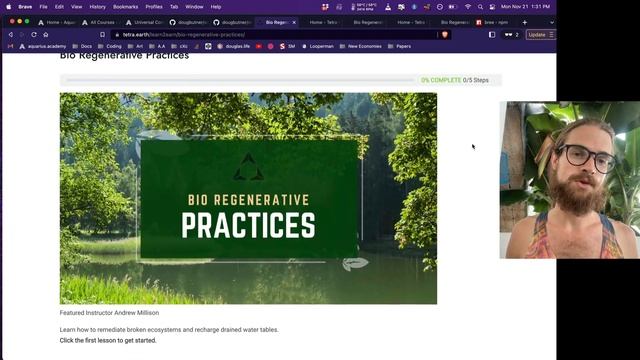Expand the New Economies bookmark folder

(x=360, y=46)
